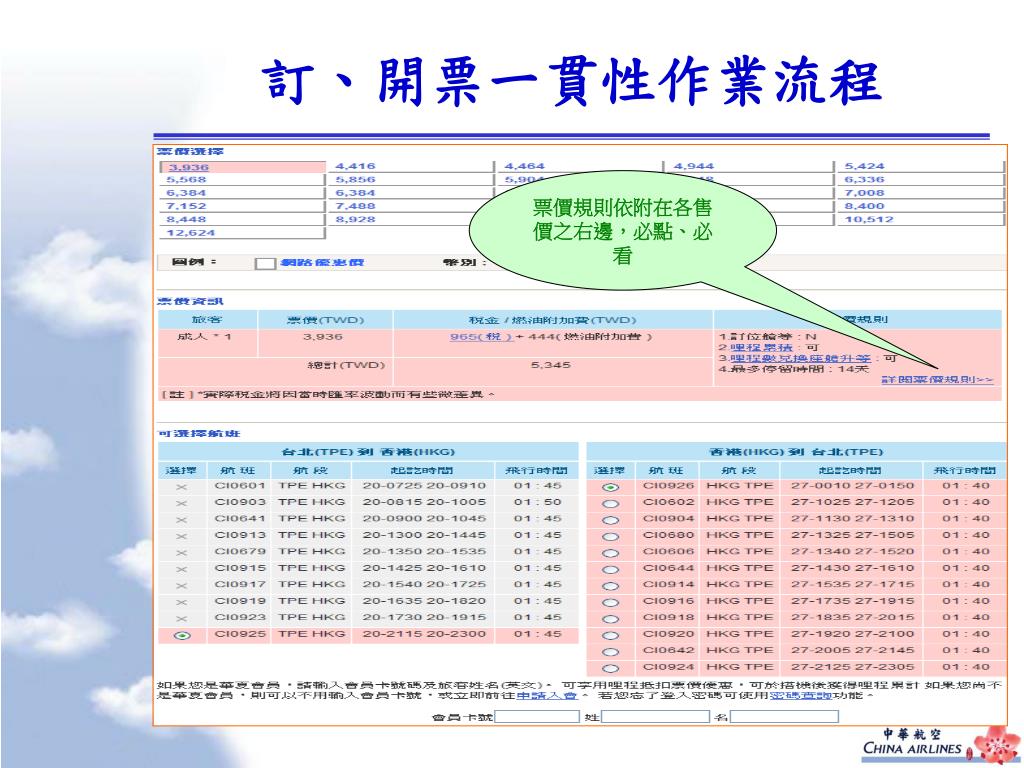Open the 965(稅) tax details link
Image resolution: width=1024 pixels, height=768 pixels.
click(x=481, y=337)
